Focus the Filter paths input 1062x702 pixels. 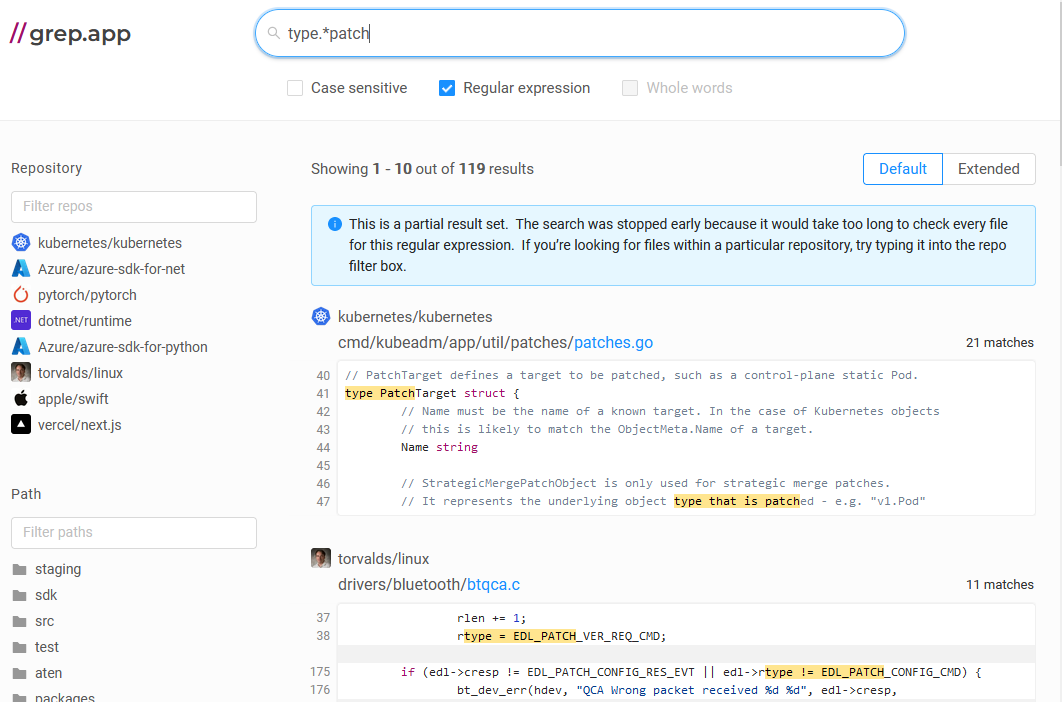pyautogui.click(x=134, y=533)
